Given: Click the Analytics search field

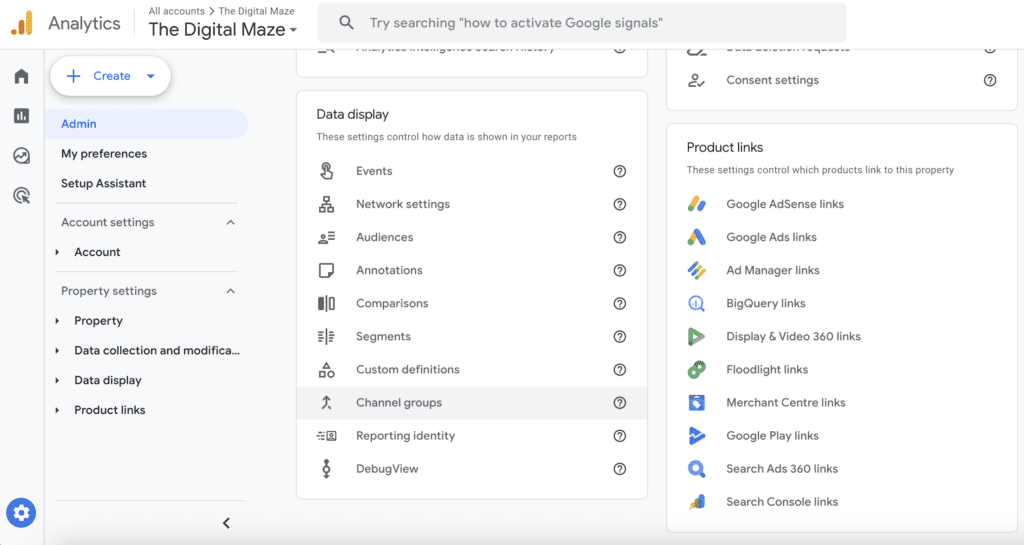Looking at the screenshot, I should (582, 23).
